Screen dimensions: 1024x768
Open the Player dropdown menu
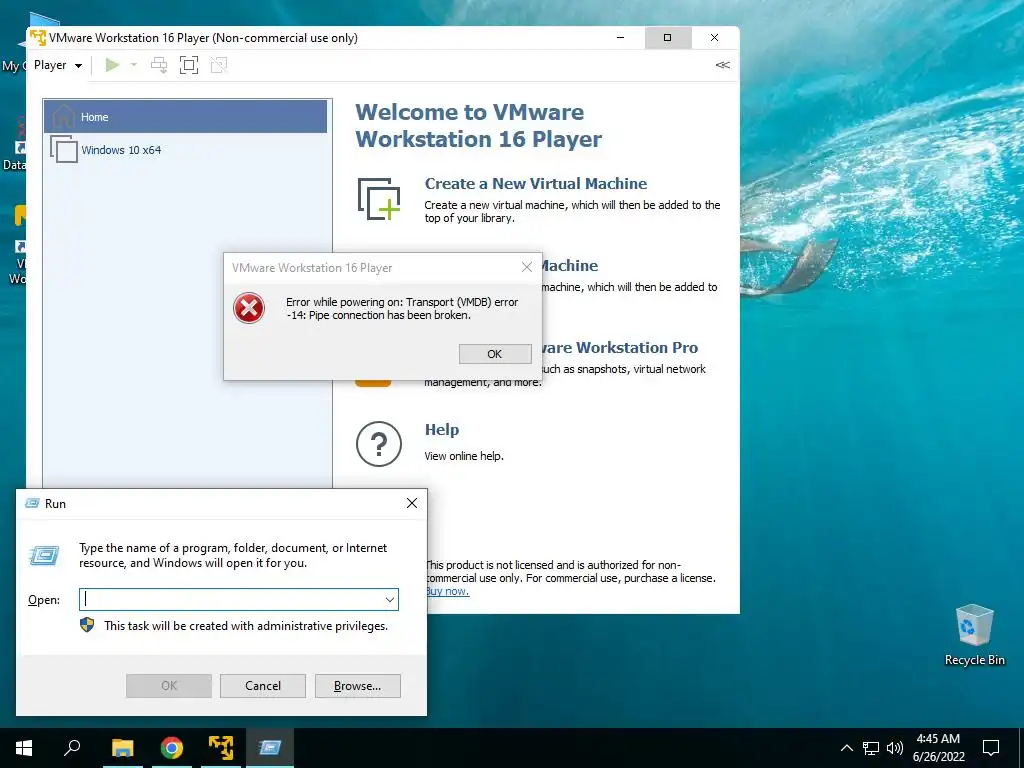[58, 65]
